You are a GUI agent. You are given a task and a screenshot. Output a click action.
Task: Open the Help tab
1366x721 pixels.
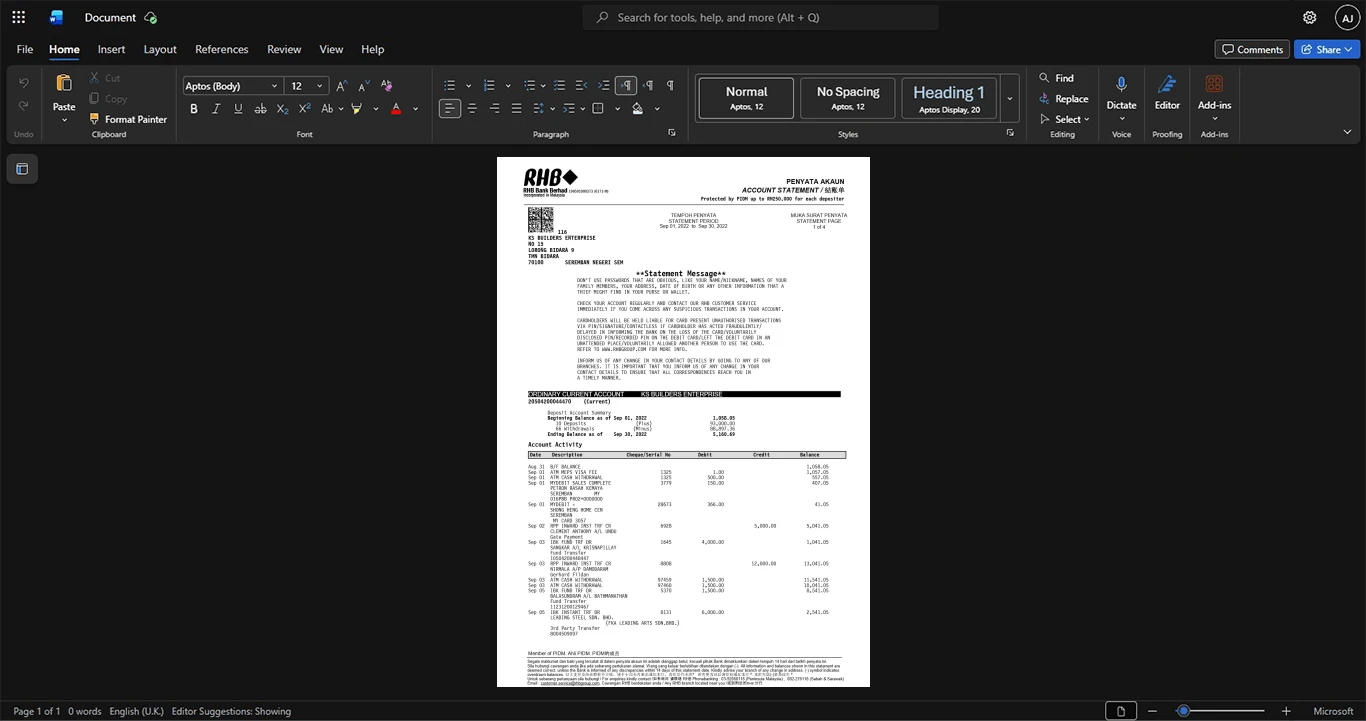[372, 49]
